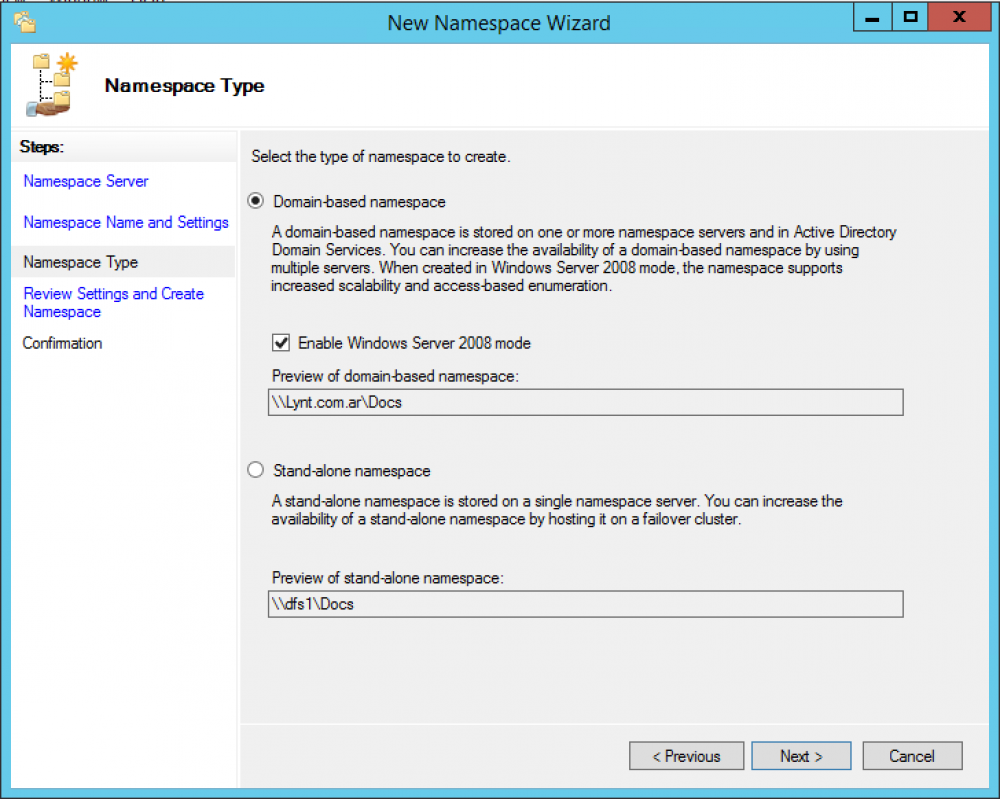Click Previous to return a step
This screenshot has height=799, width=1000.
click(x=686, y=756)
